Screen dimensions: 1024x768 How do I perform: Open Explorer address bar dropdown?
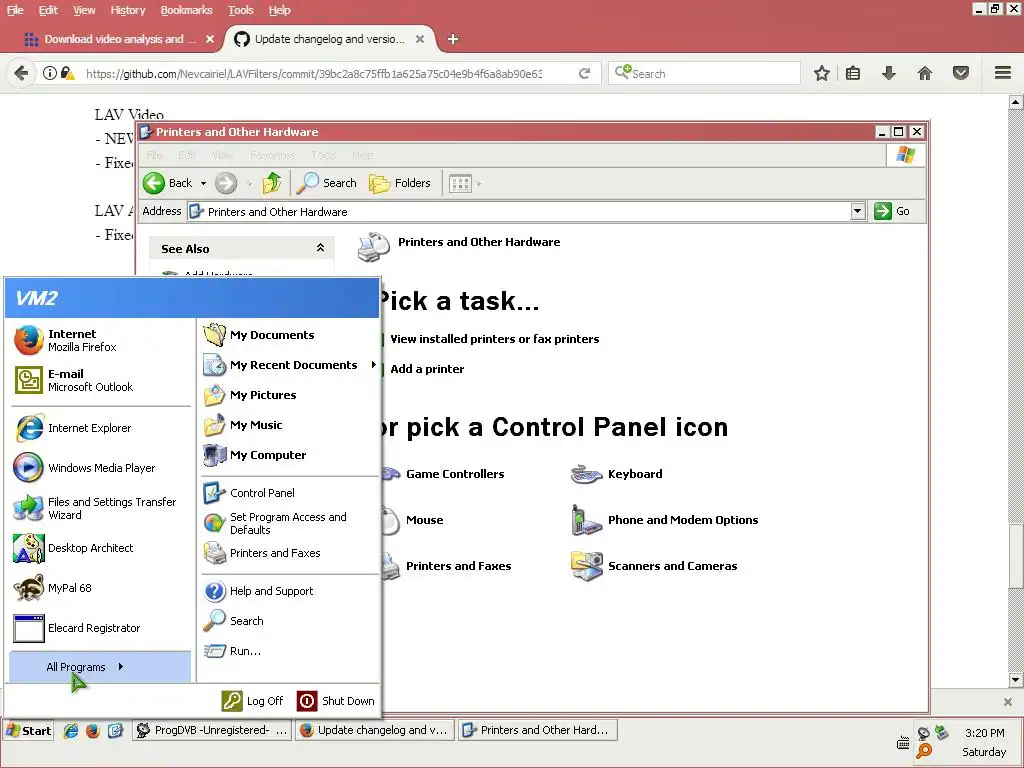pyautogui.click(x=858, y=211)
